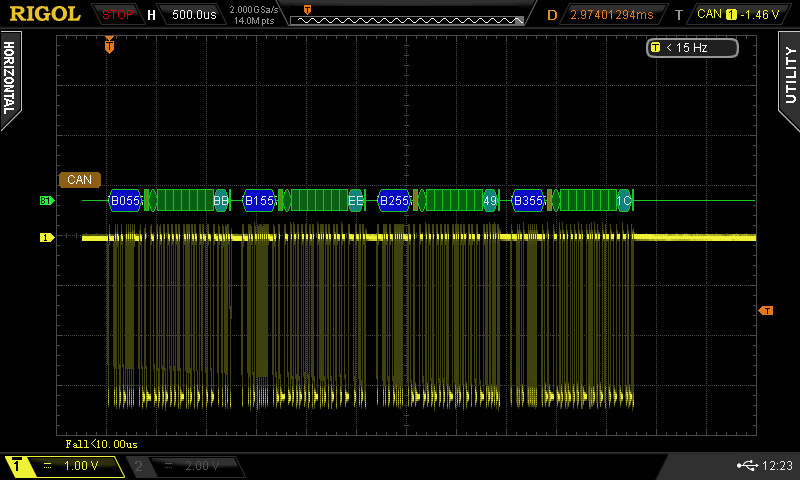Click the orange trigger position marker atop the grid
800x480 pixels.
coord(110,44)
